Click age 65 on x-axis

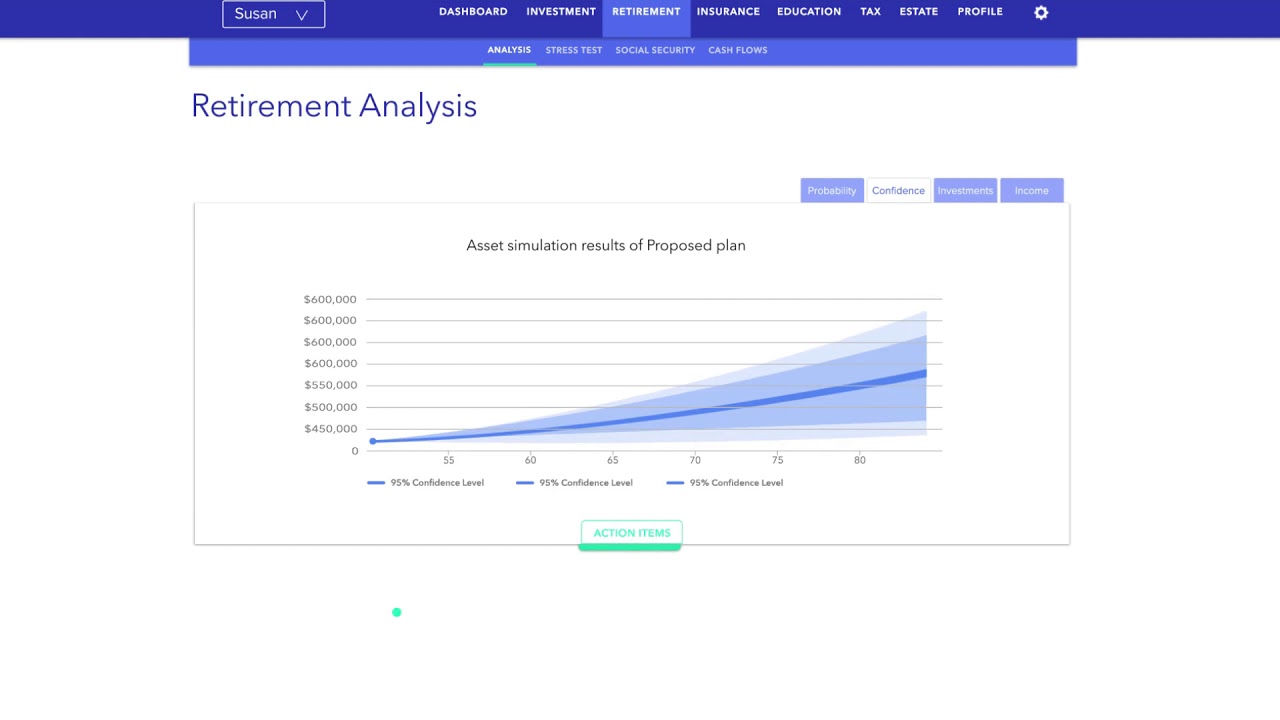point(612,460)
